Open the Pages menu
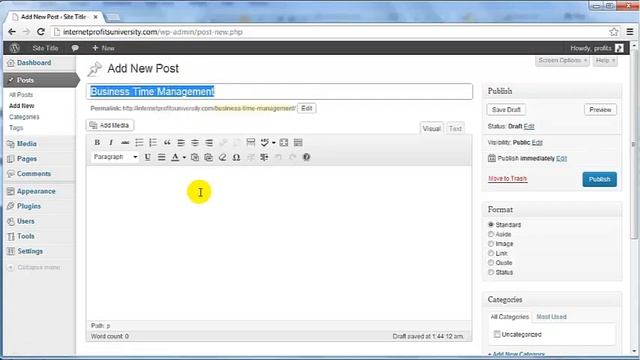Screen dimensions: 640x360 click(x=27, y=159)
